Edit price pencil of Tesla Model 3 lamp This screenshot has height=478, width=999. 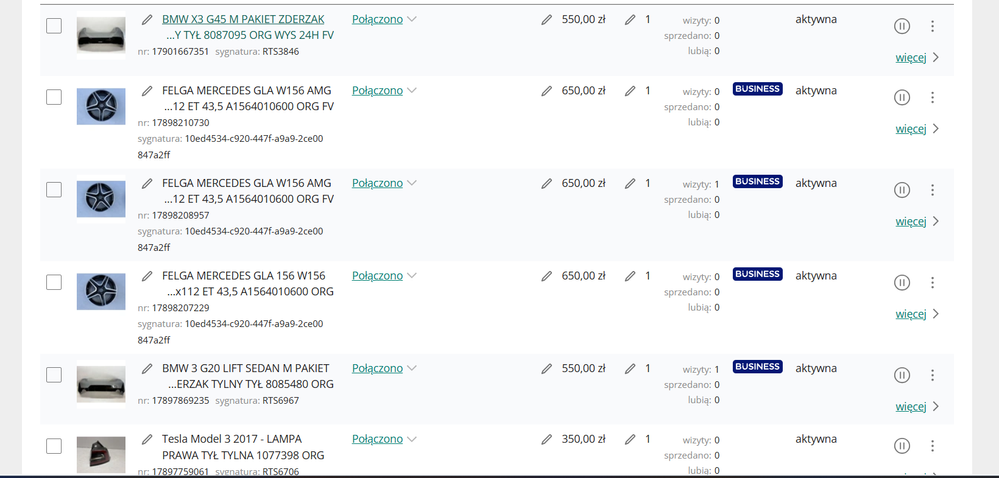tap(546, 439)
